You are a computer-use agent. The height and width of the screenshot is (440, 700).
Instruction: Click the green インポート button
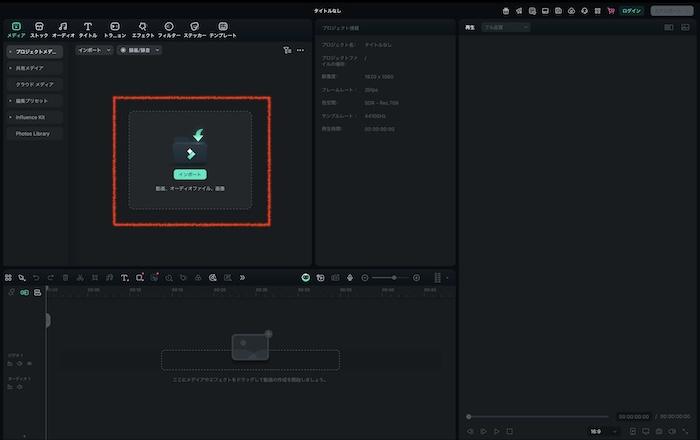(x=190, y=174)
